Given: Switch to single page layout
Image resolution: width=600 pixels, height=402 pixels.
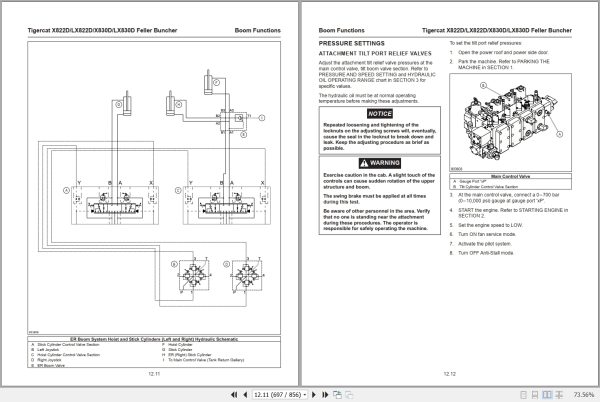Looking at the screenshot, I should coord(523,395).
